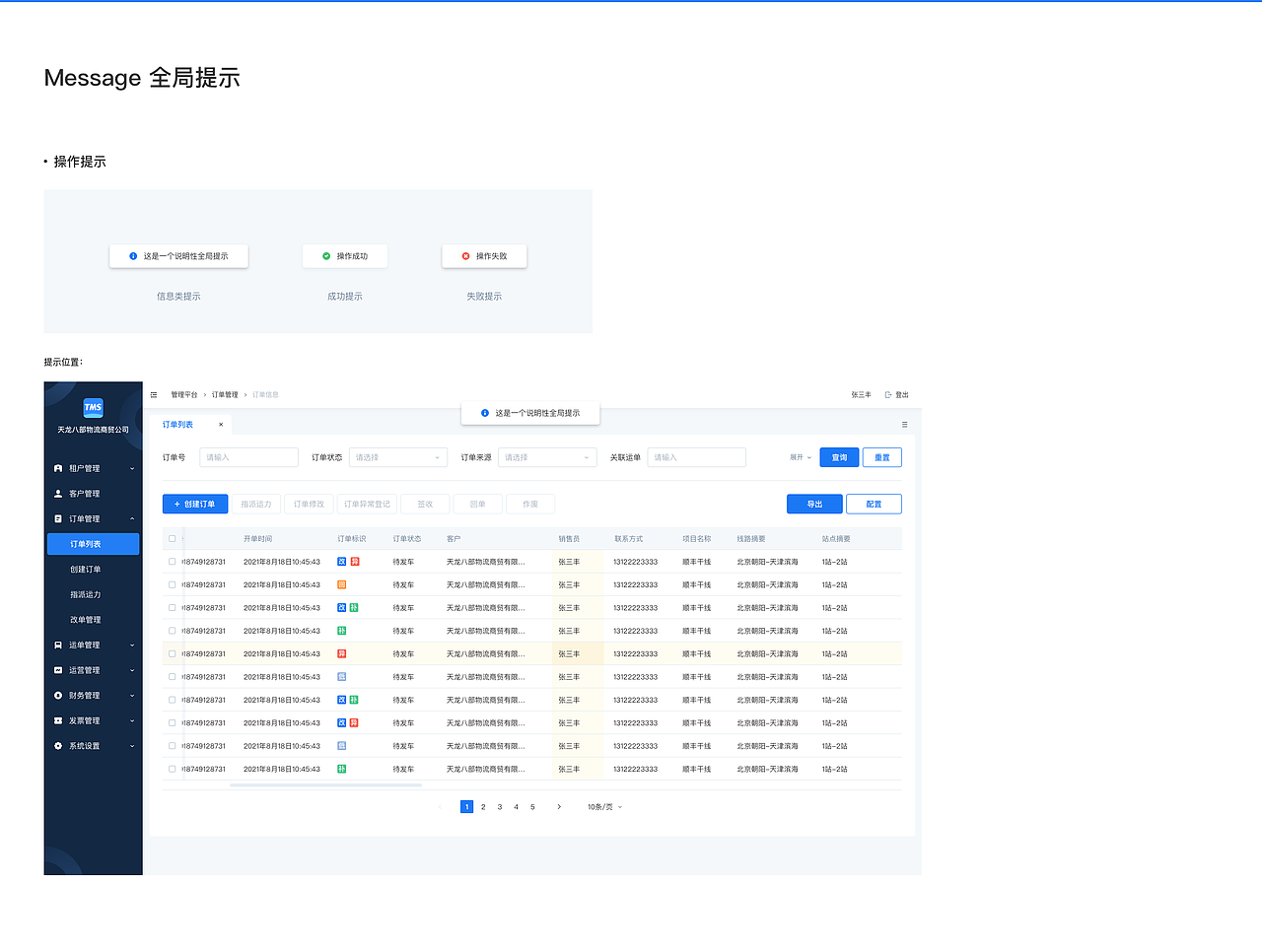Check the highlighted yellow row's checkbox

[x=175, y=653]
